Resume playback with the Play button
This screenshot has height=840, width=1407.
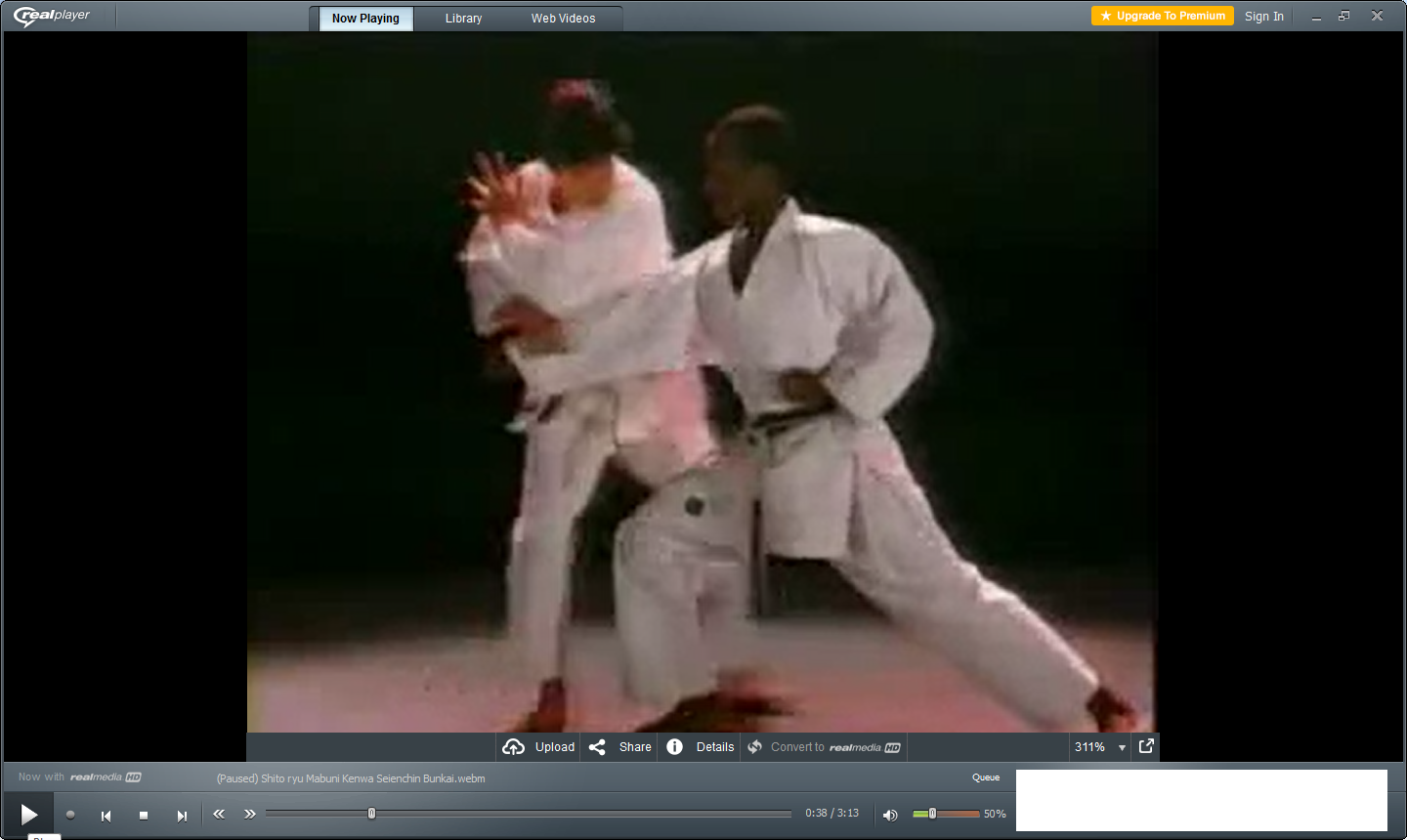[x=28, y=814]
